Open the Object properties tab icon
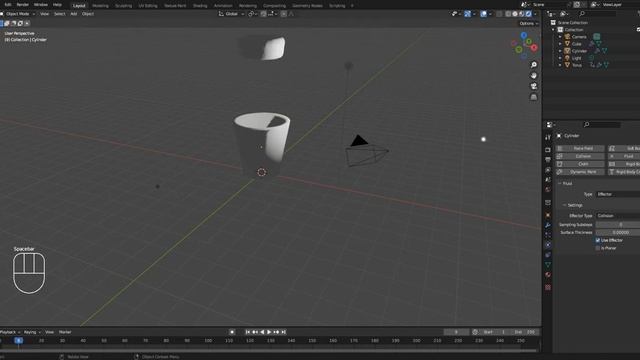The height and width of the screenshot is (360, 640). [548, 215]
